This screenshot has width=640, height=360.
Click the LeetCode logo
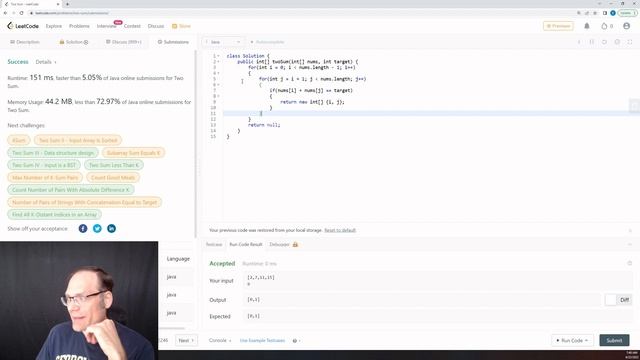(x=23, y=26)
